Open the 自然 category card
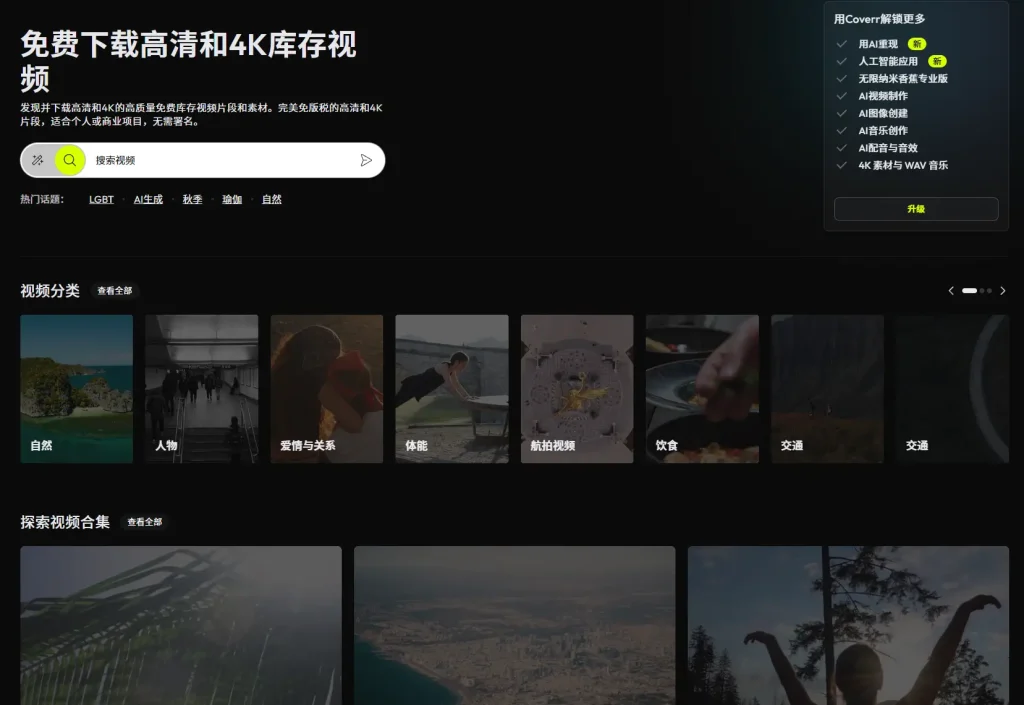This screenshot has height=705, width=1024. tap(76, 389)
